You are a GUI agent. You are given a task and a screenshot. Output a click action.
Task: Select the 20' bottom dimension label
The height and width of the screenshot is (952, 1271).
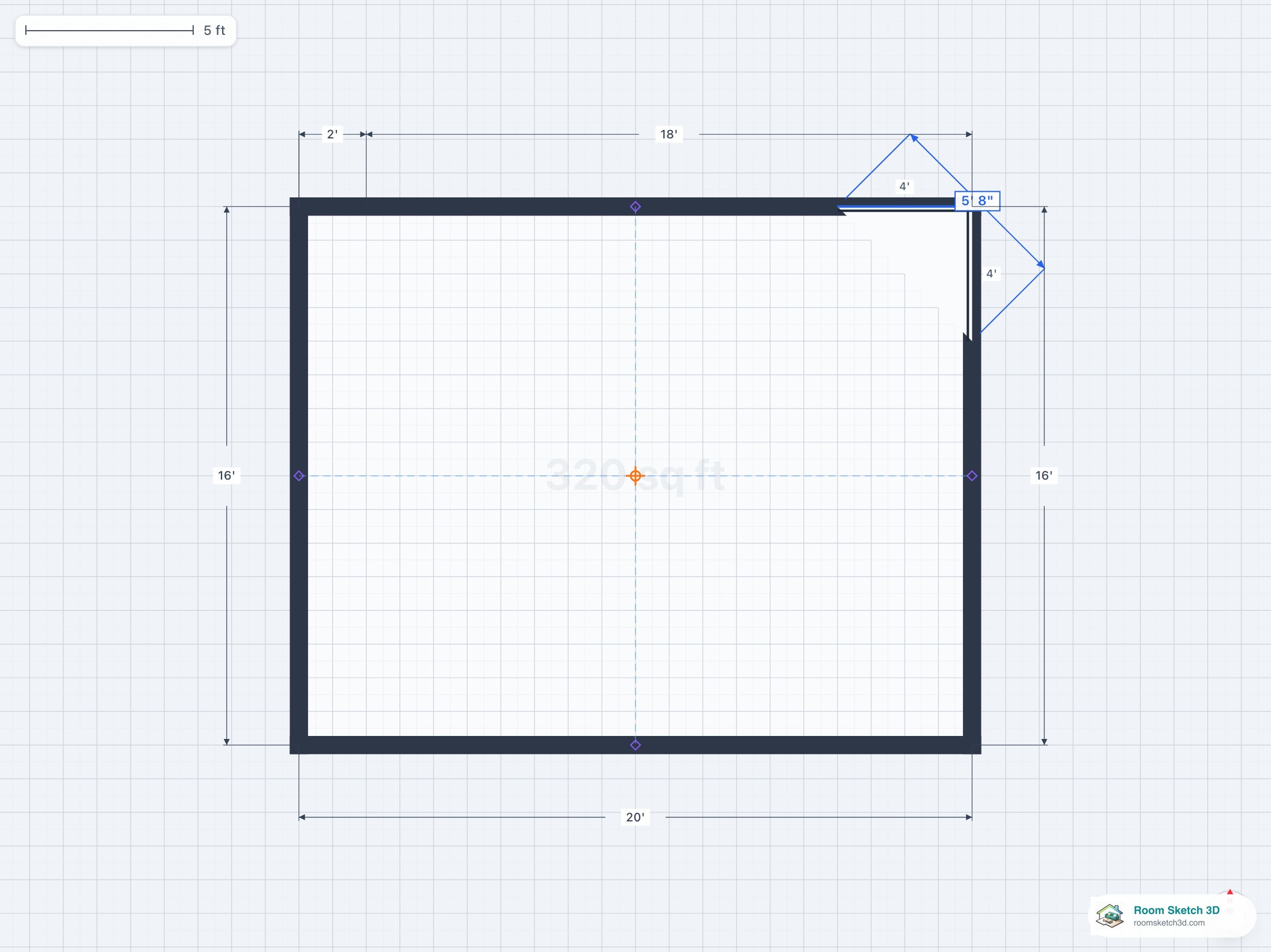pos(635,817)
